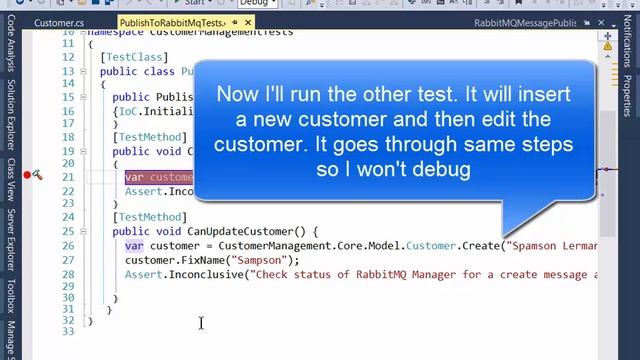
Task: Open the quick actions screwdriver icon on line 21
Action: point(38,175)
